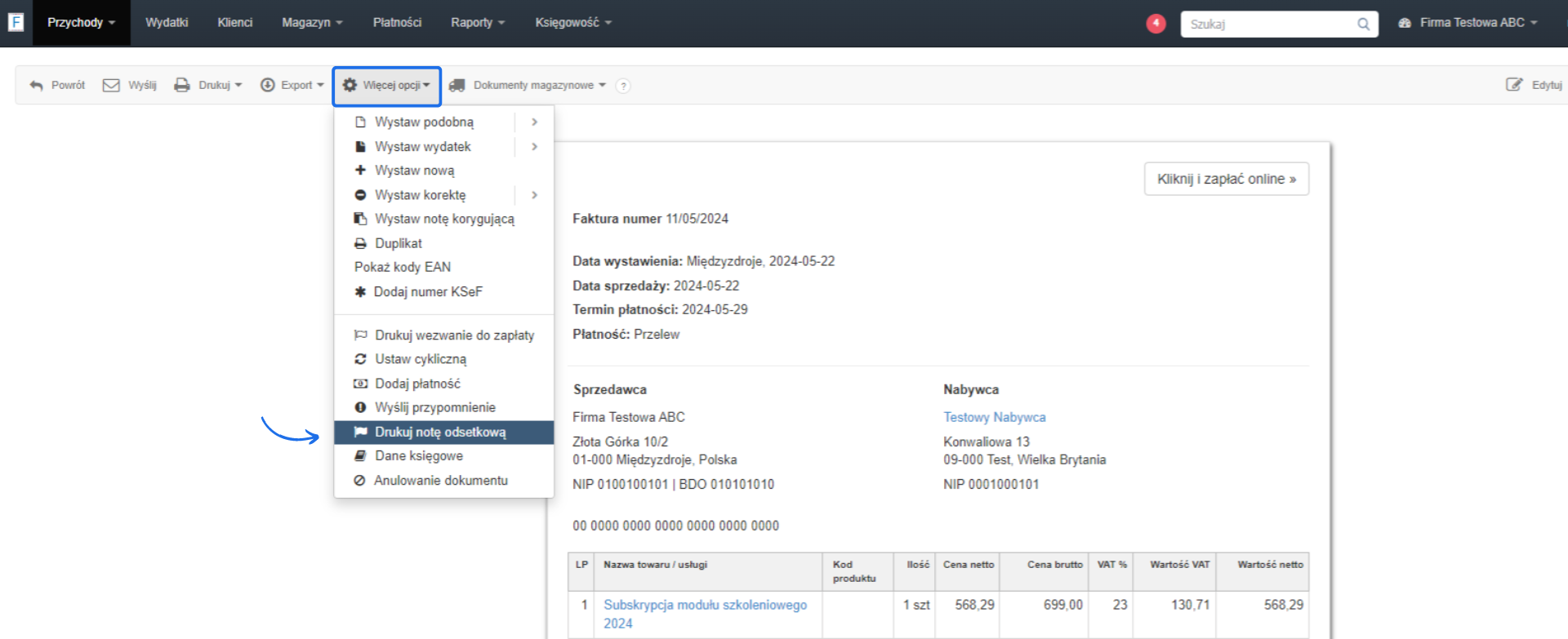The height and width of the screenshot is (639, 1568).
Task: Click the truck icon for Dokumenty magazynowe
Action: [457, 86]
